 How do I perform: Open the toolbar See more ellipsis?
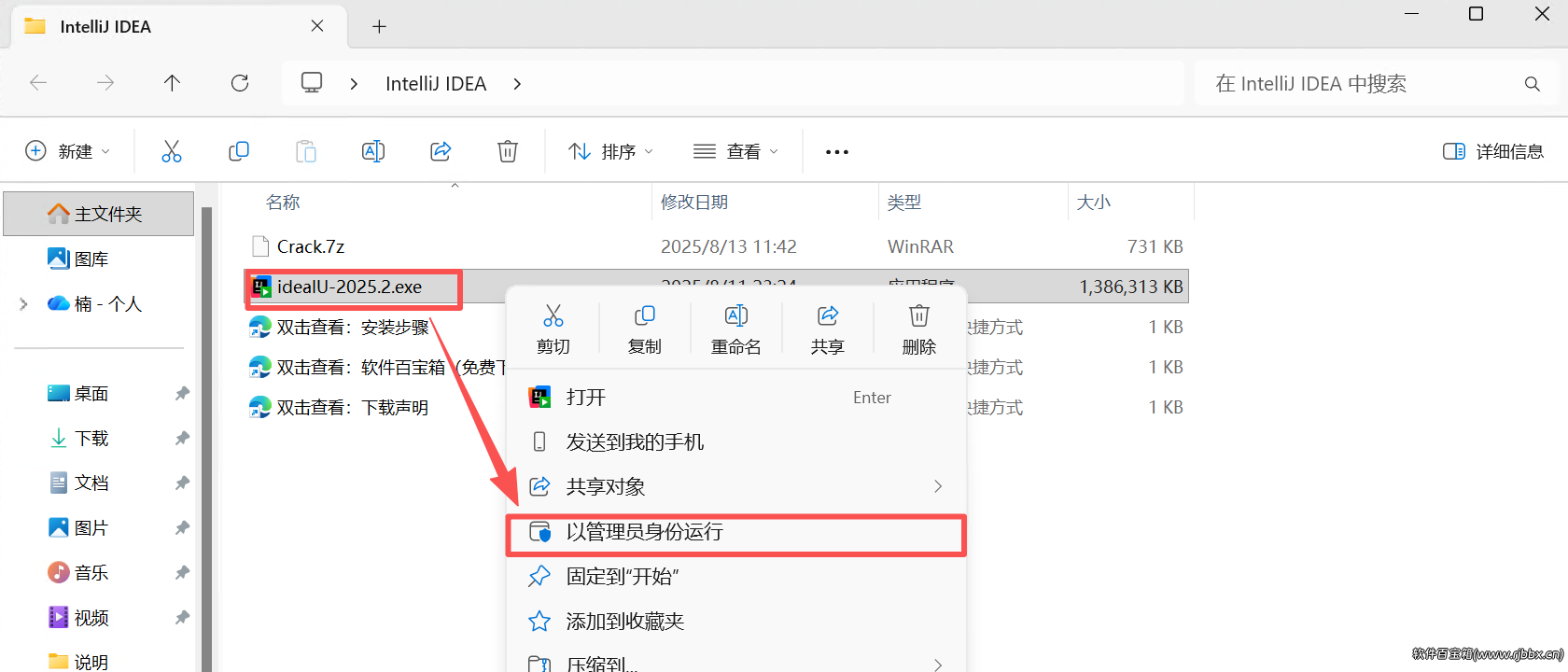coord(837,152)
